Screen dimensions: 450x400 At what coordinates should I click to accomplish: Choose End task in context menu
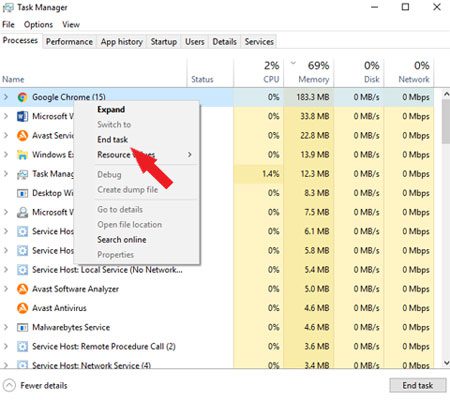[x=112, y=140]
